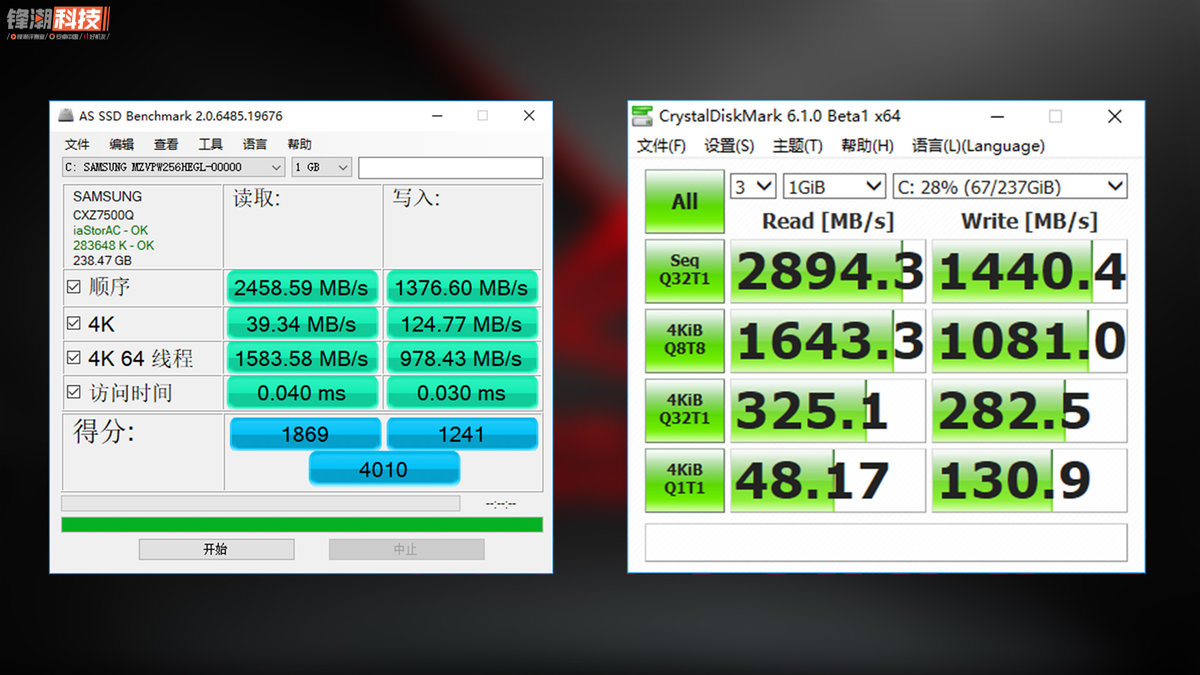Click the 325.1 read value

(828, 411)
